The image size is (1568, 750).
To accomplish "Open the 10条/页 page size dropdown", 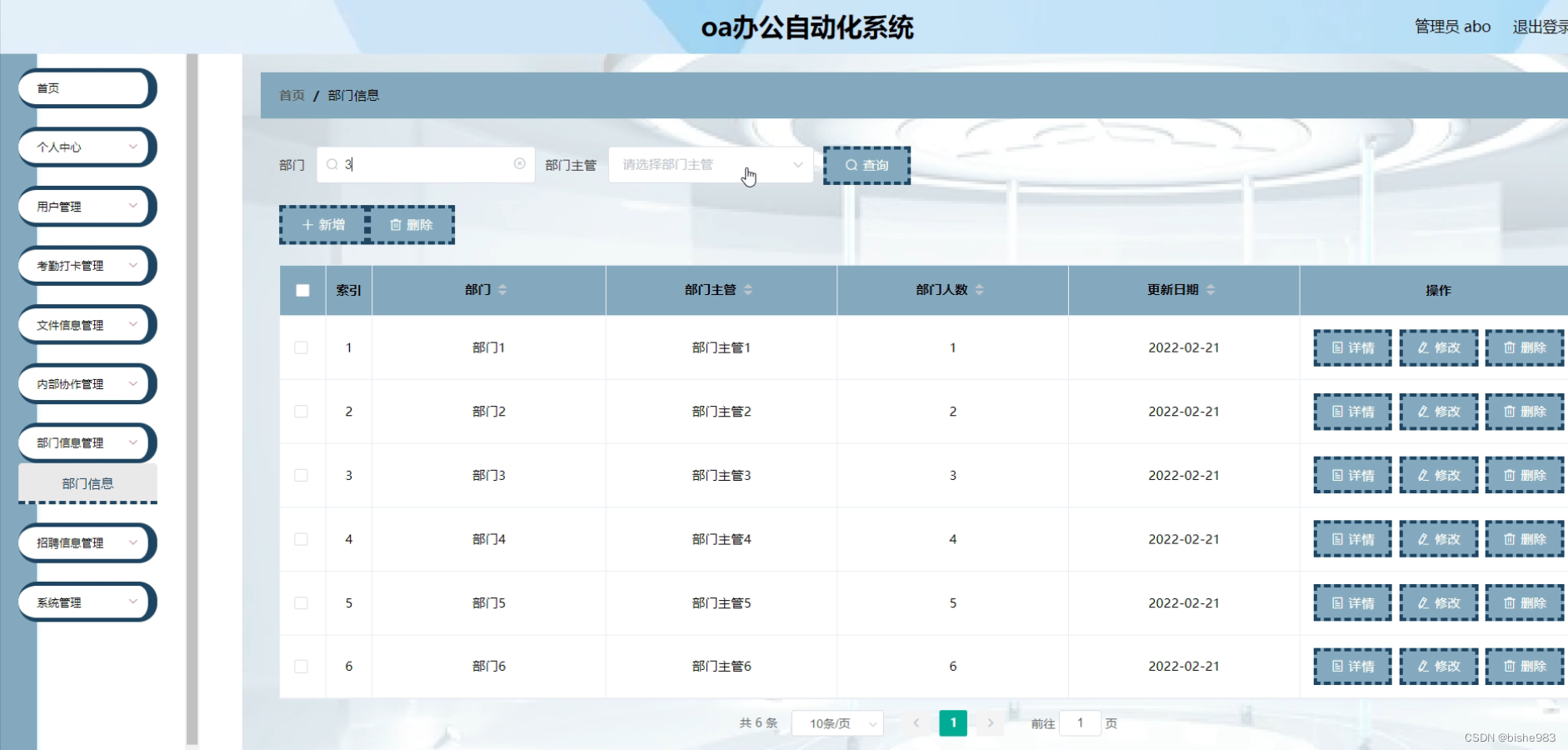I will [x=837, y=723].
